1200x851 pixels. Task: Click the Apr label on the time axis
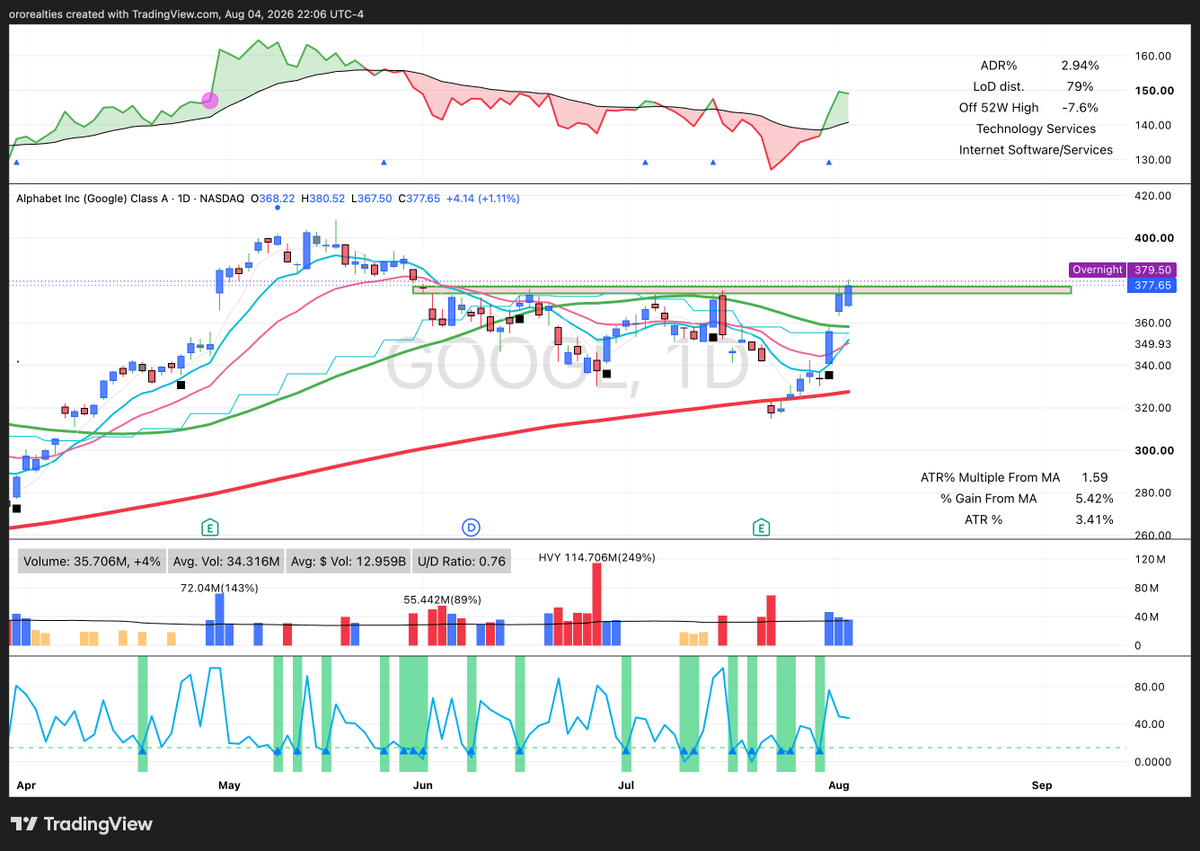(x=28, y=786)
